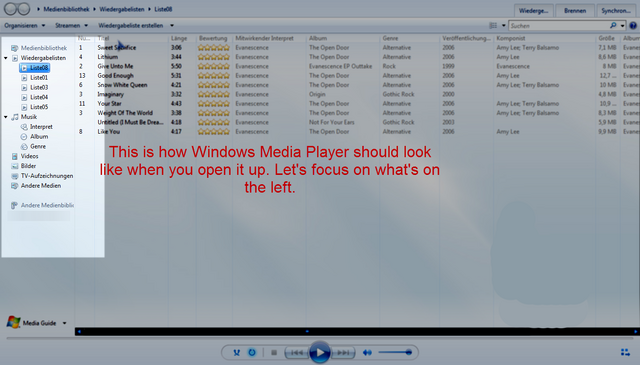Skip to the previous track

point(297,352)
